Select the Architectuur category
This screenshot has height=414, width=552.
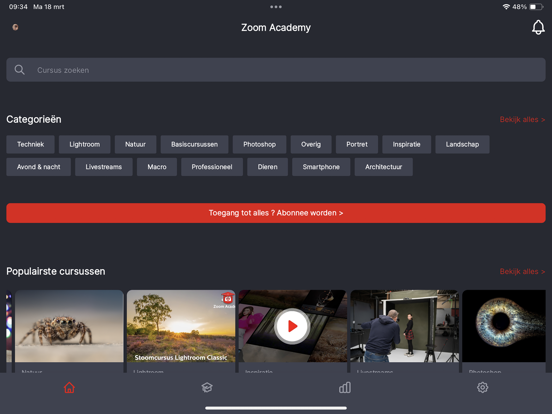(x=383, y=167)
